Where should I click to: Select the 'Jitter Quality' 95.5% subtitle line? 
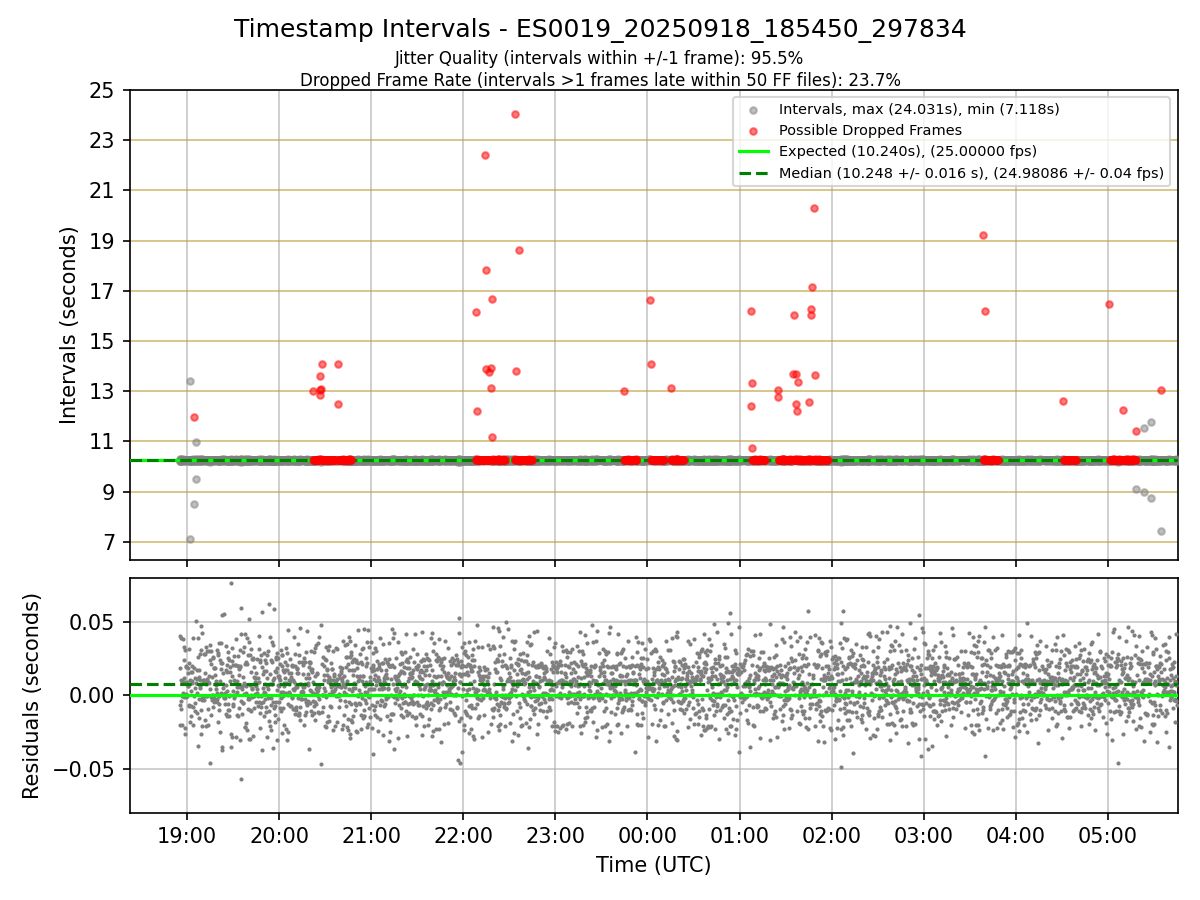click(599, 58)
